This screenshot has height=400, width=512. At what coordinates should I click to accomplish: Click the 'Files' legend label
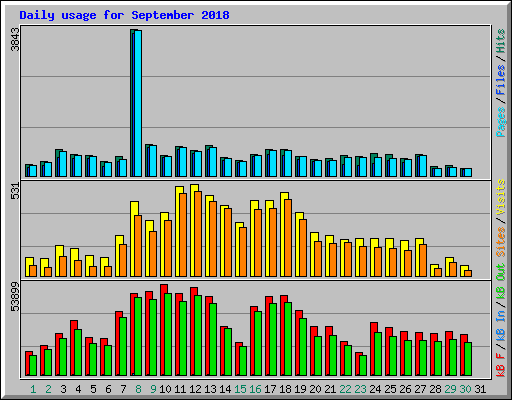coord(500,80)
